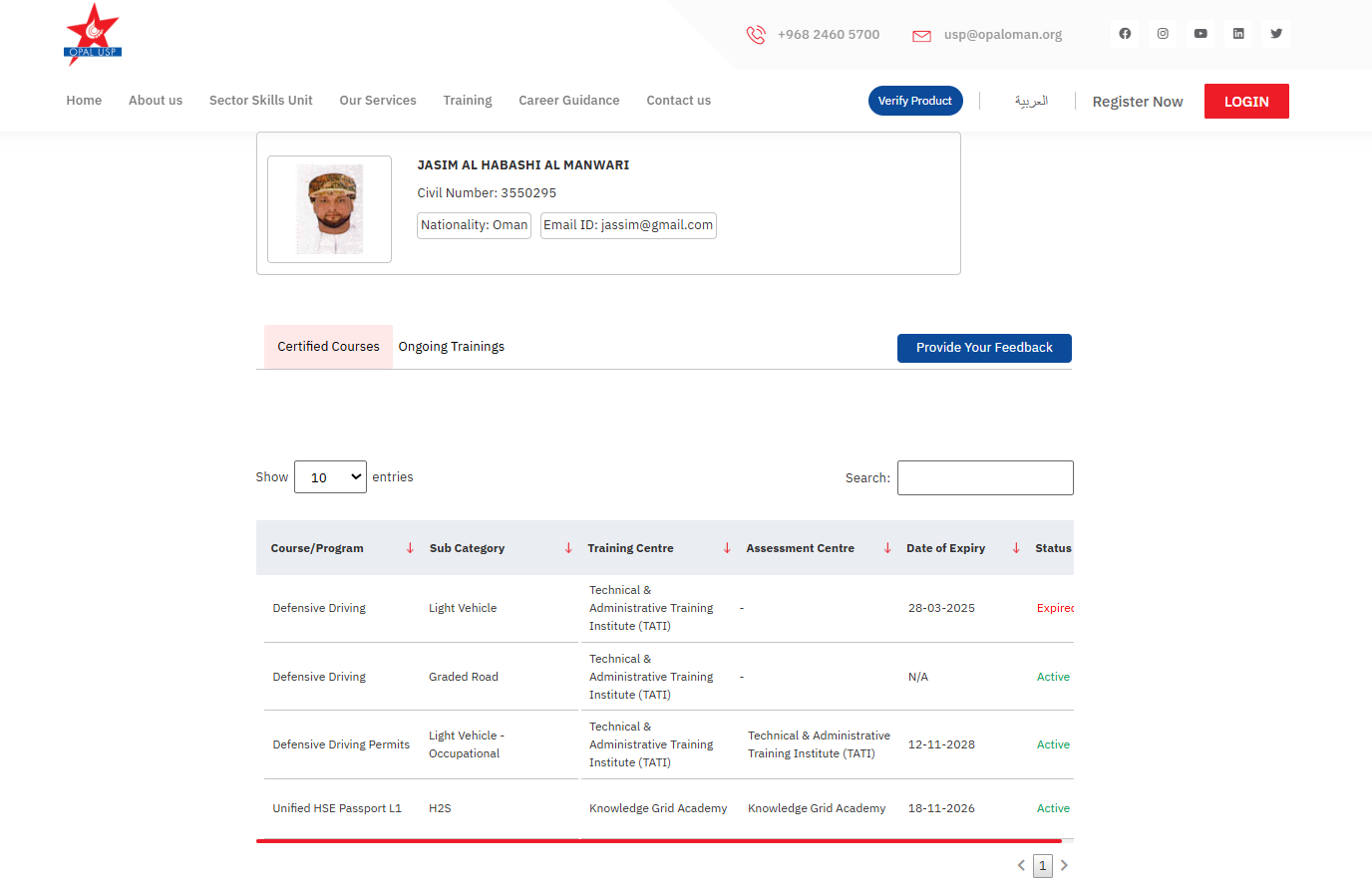Open the Instagram social icon

pos(1163,34)
